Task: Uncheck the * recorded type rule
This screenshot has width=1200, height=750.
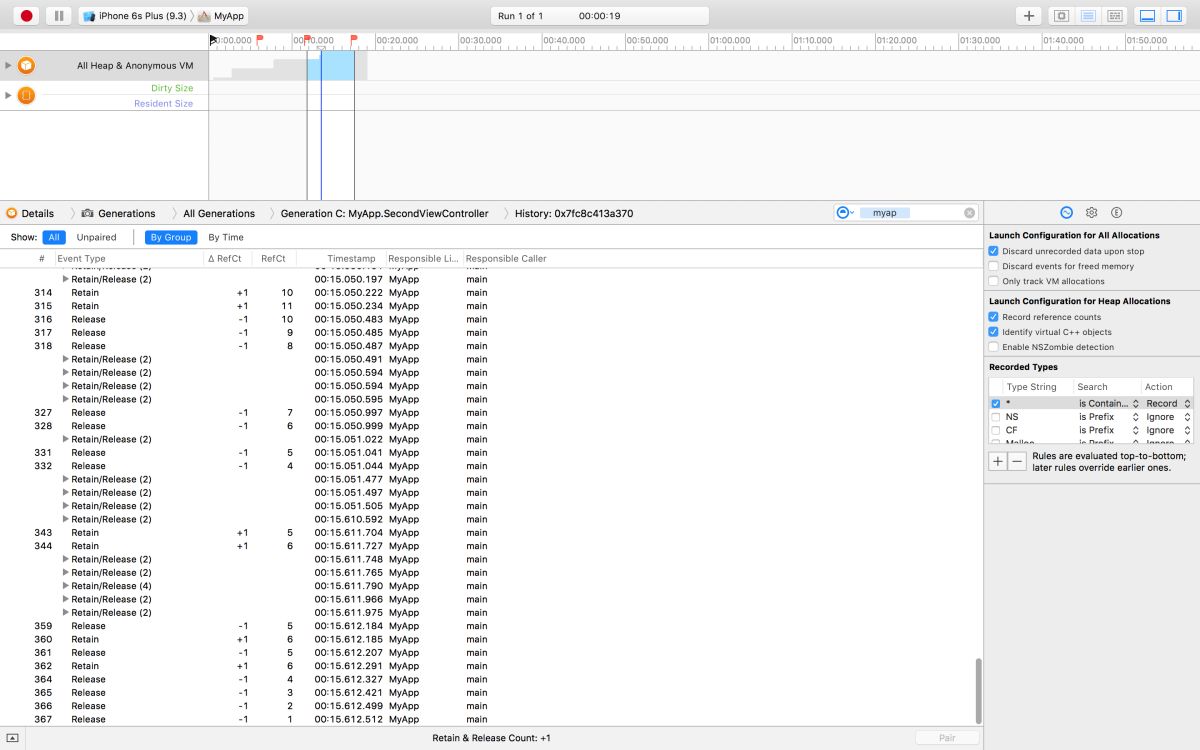Action: 996,404
